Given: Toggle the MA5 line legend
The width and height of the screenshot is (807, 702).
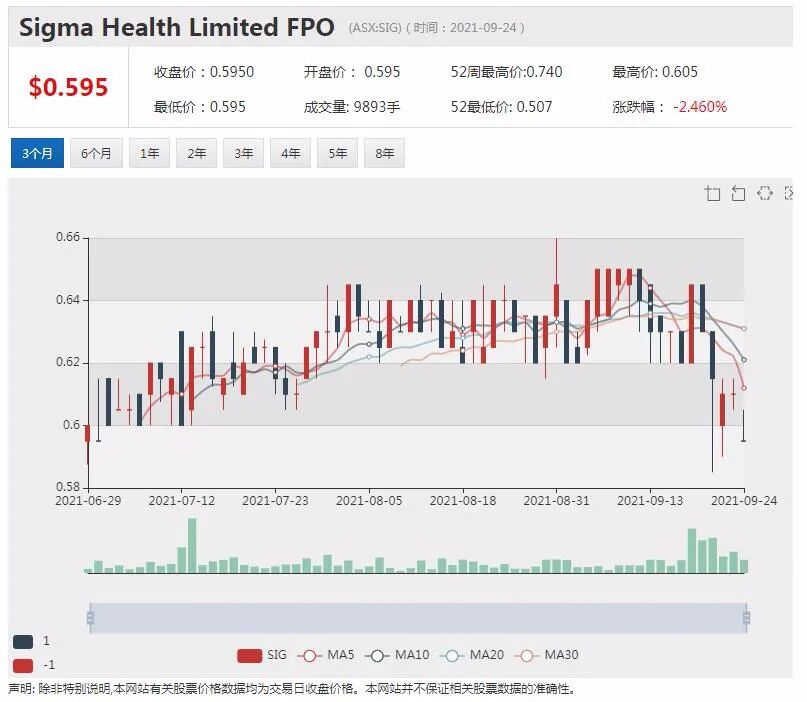Looking at the screenshot, I should [x=326, y=655].
